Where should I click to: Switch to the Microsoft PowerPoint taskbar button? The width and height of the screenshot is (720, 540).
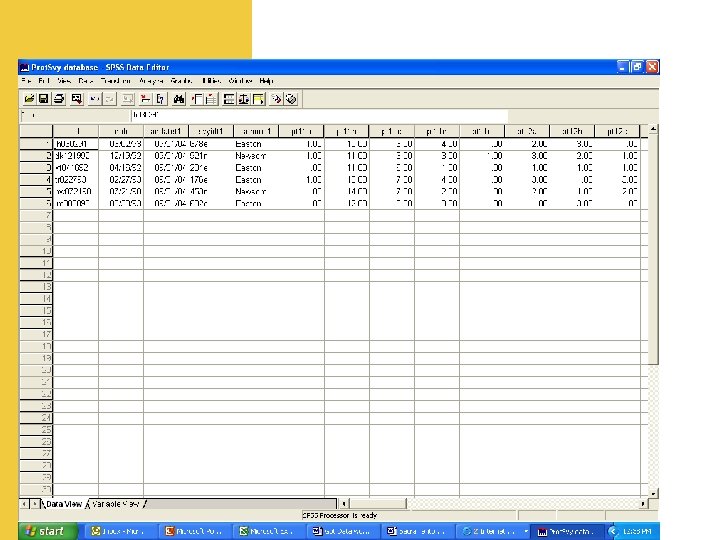[x=196, y=531]
